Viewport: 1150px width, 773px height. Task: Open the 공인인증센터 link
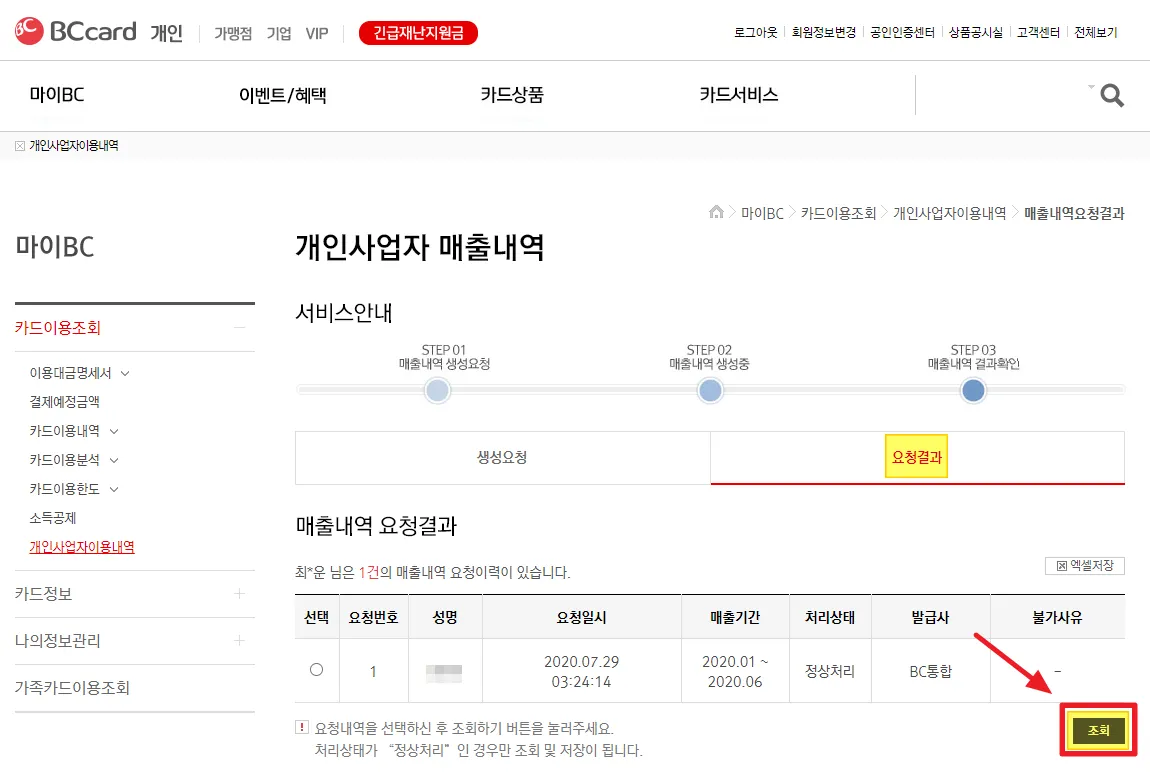tap(902, 32)
